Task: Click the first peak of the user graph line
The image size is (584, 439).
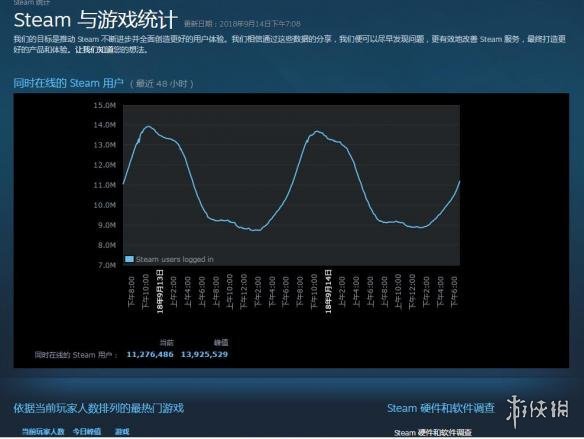Action: [148, 126]
